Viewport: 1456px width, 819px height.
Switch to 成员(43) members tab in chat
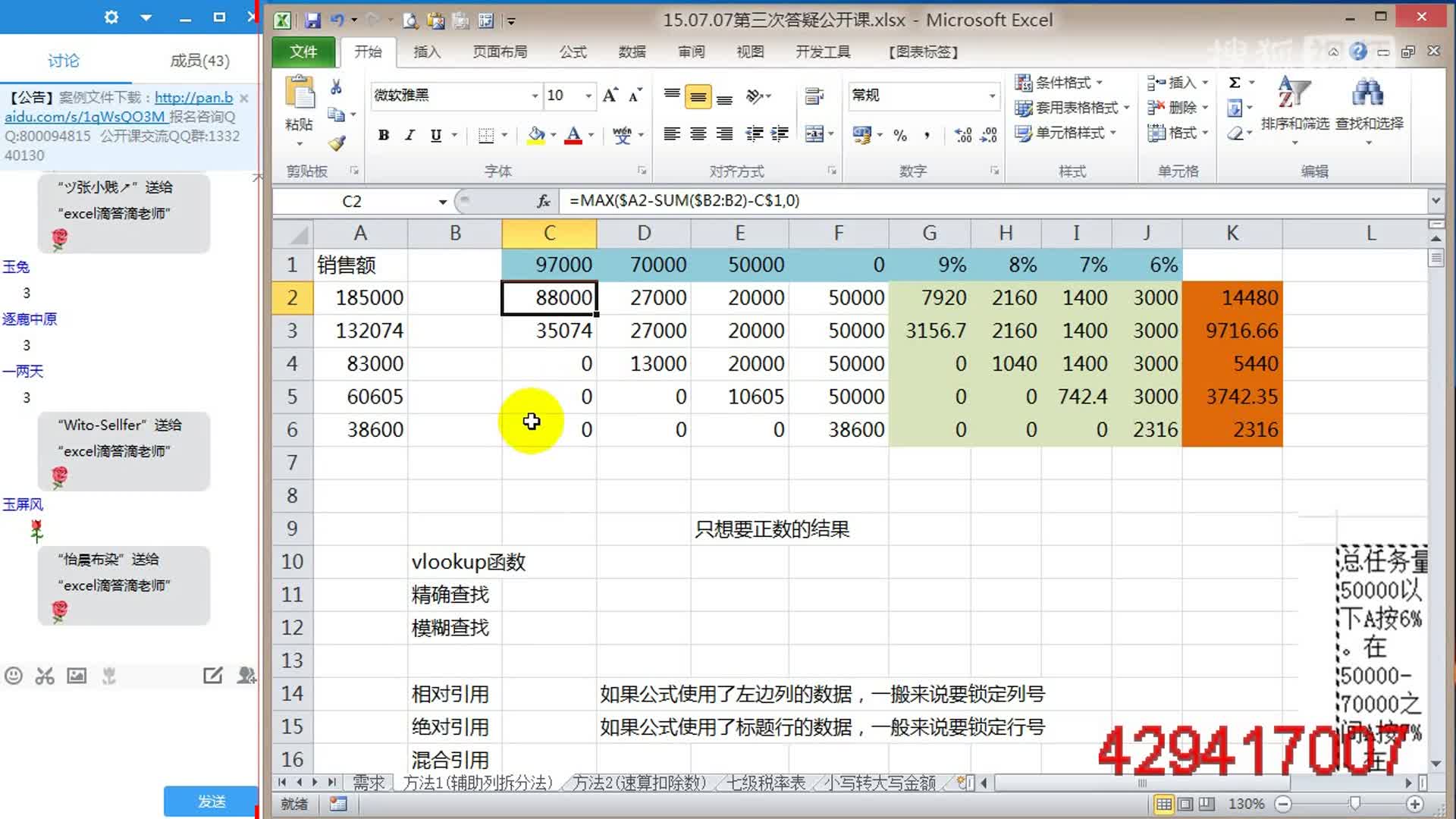199,61
